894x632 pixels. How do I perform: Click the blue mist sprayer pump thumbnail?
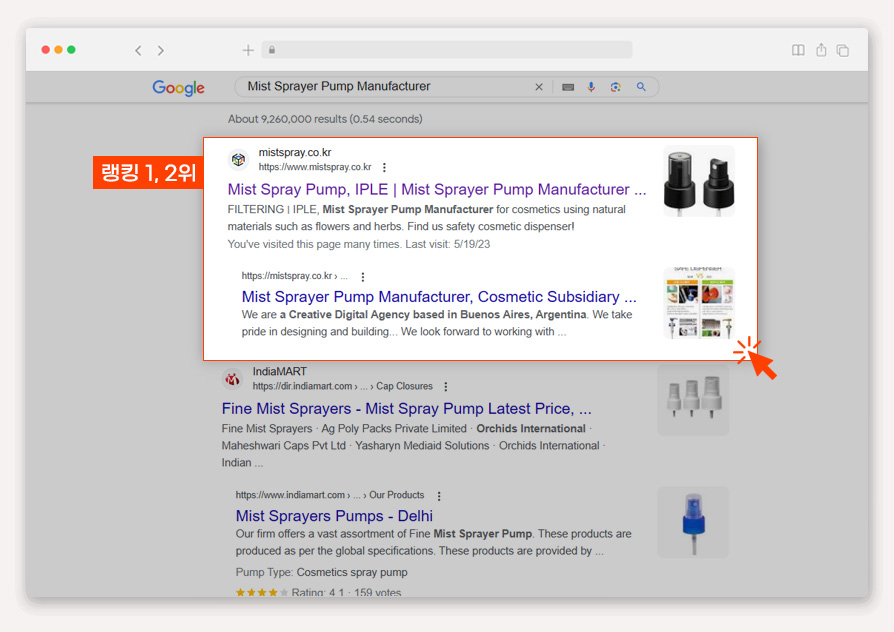click(693, 522)
